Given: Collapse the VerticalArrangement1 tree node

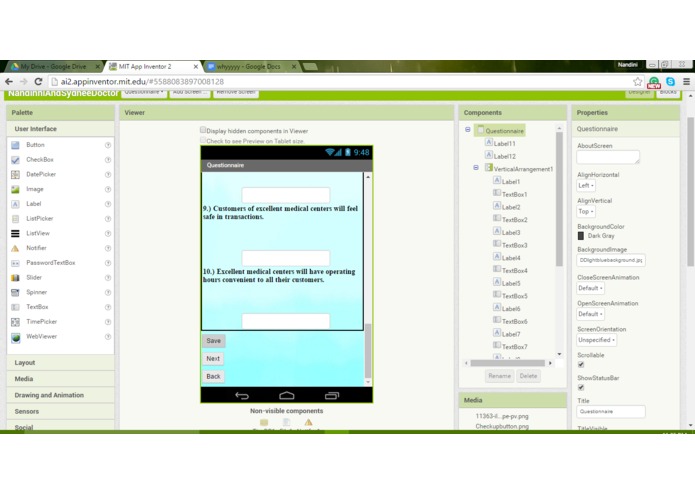Looking at the screenshot, I should point(476,167).
